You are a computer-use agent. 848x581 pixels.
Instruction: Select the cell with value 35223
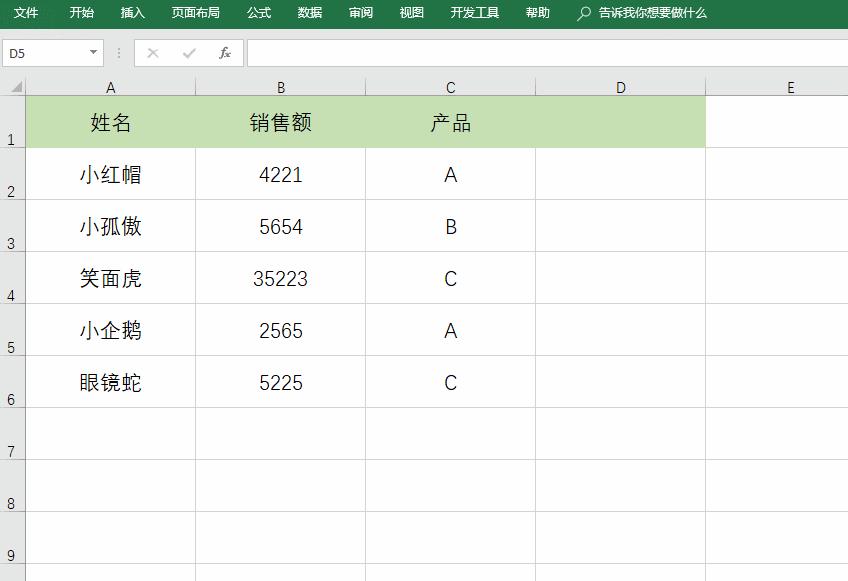(281, 278)
